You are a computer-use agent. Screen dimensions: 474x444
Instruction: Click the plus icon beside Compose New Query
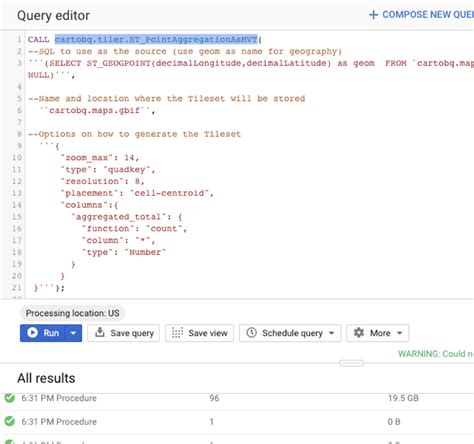click(x=374, y=15)
